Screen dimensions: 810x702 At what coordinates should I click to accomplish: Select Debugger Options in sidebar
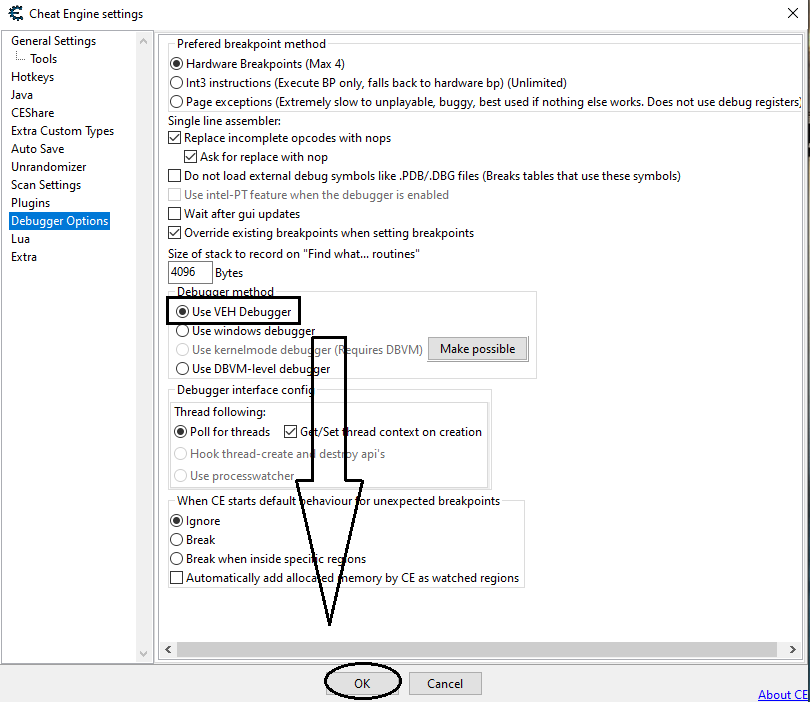click(59, 221)
